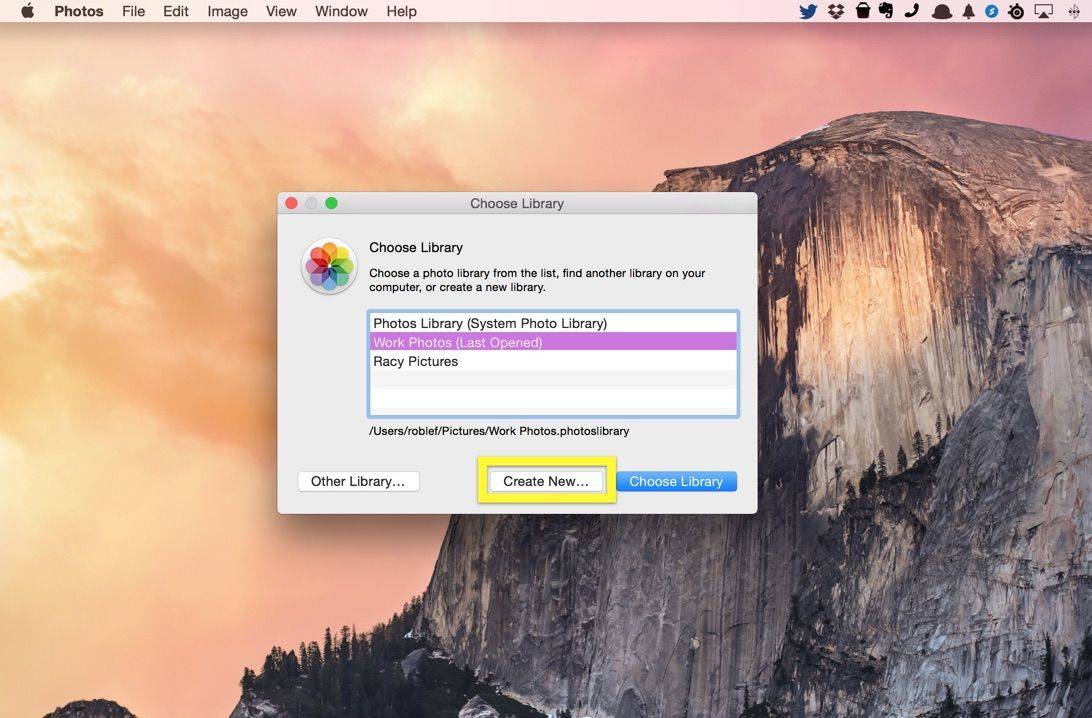Open the Help menu

point(401,11)
